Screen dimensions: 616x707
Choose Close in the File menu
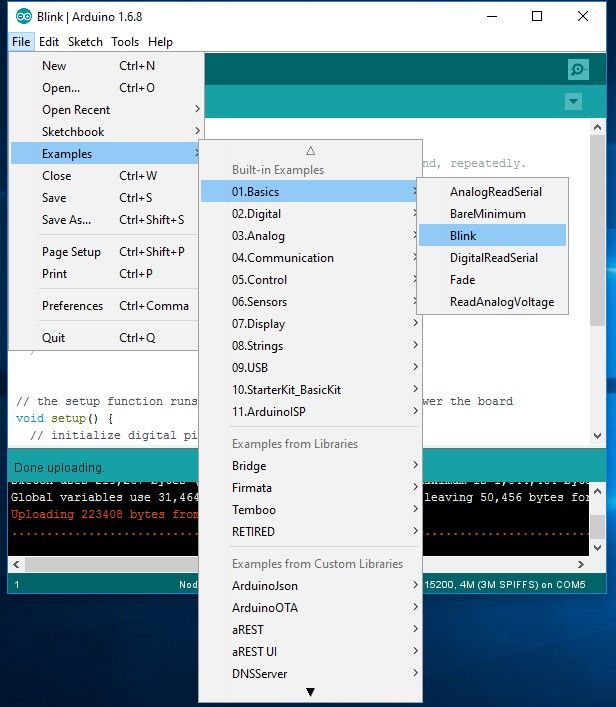coord(105,176)
